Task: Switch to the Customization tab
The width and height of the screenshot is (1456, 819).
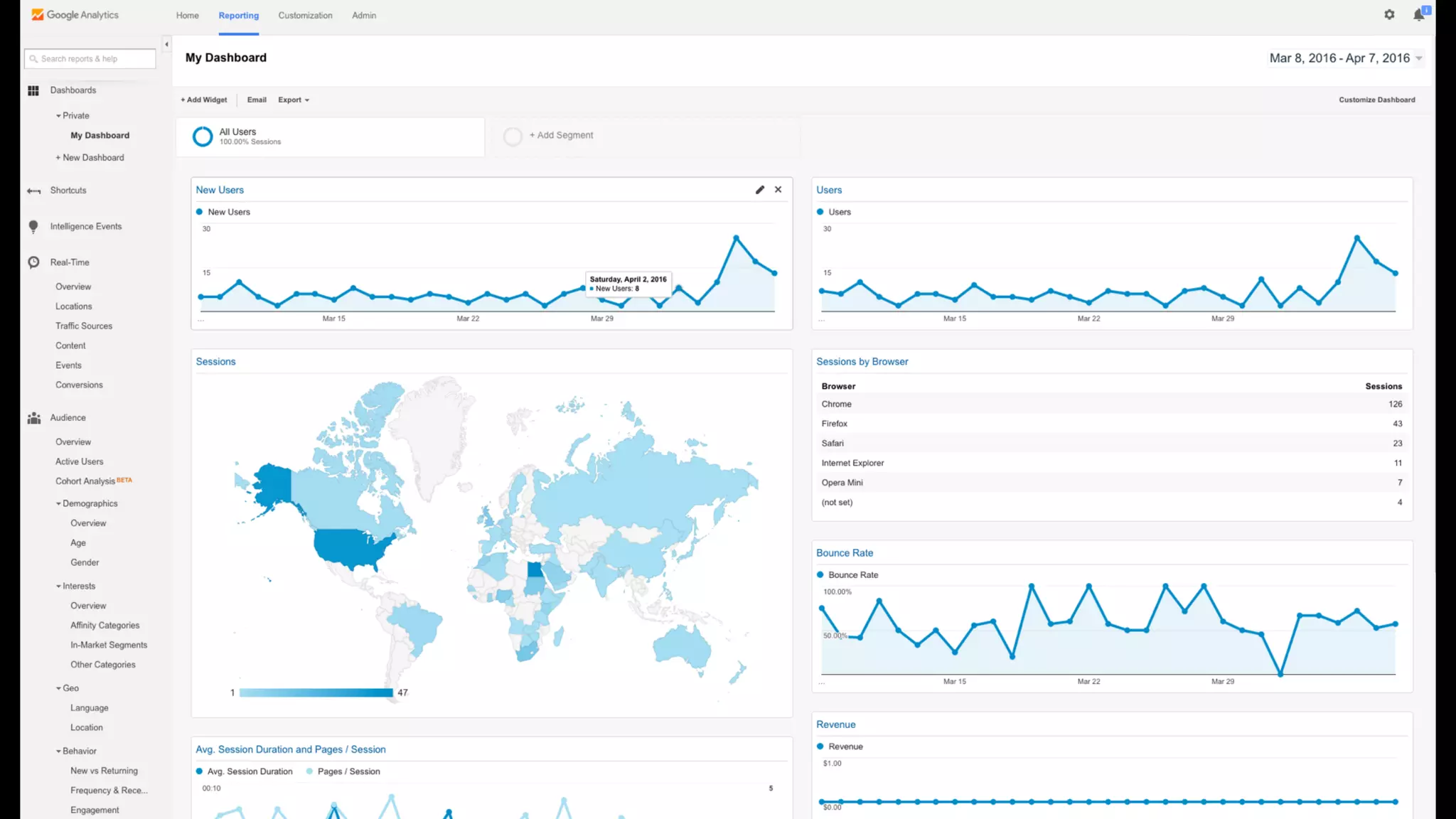Action: (x=305, y=16)
